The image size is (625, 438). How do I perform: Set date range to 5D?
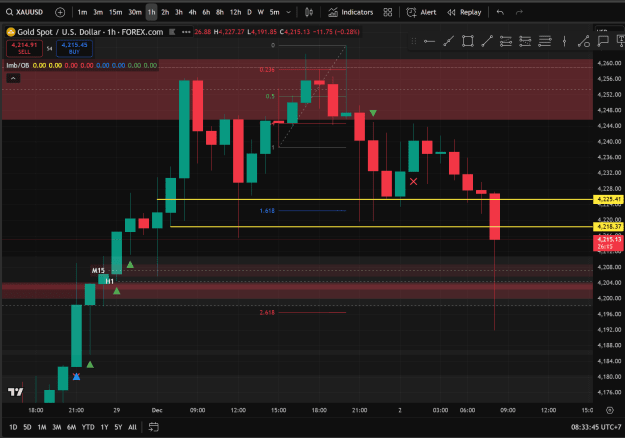[27, 427]
